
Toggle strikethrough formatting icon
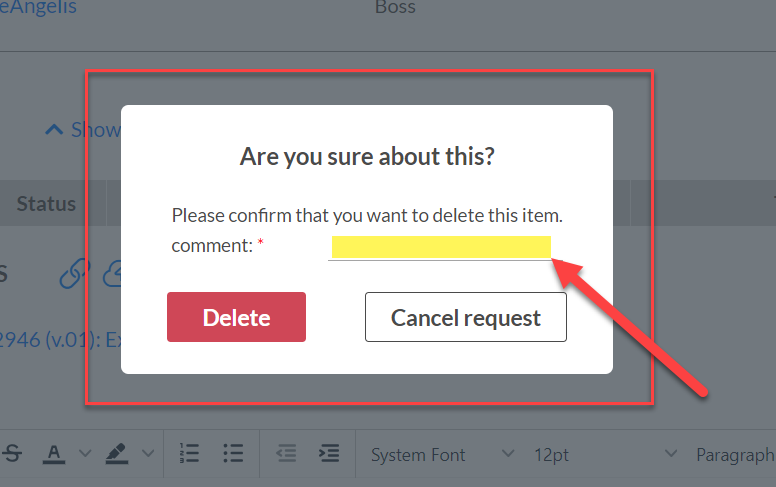click(12, 453)
